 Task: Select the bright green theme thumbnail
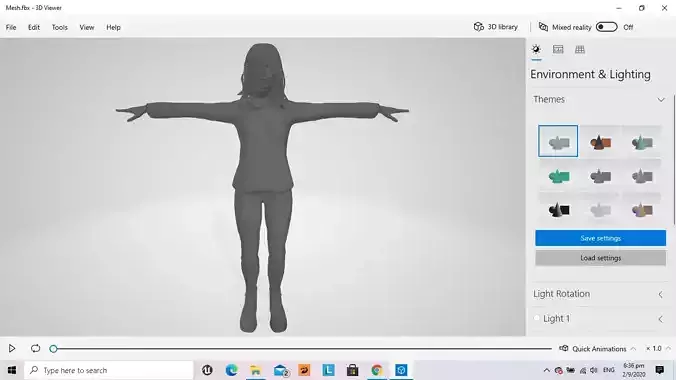point(558,176)
